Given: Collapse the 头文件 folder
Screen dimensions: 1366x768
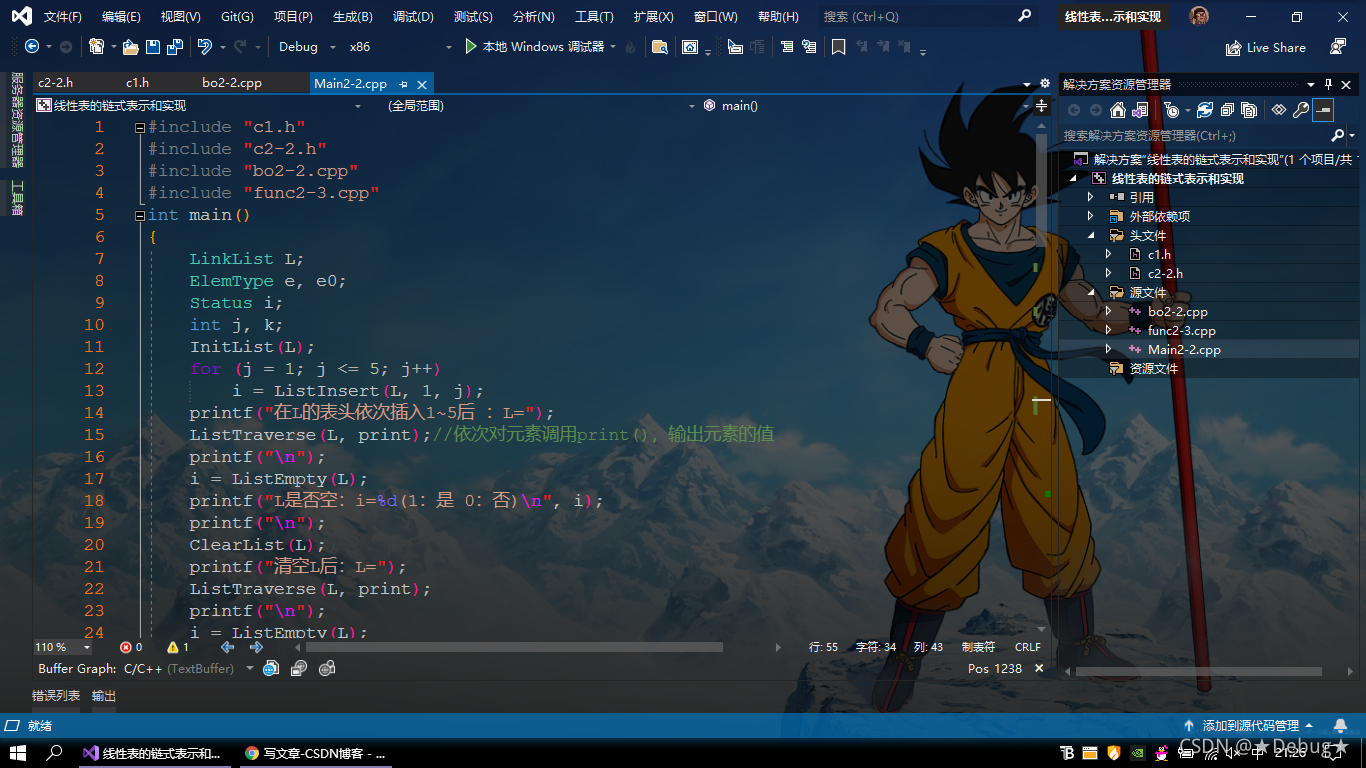Looking at the screenshot, I should pyautogui.click(x=1091, y=235).
